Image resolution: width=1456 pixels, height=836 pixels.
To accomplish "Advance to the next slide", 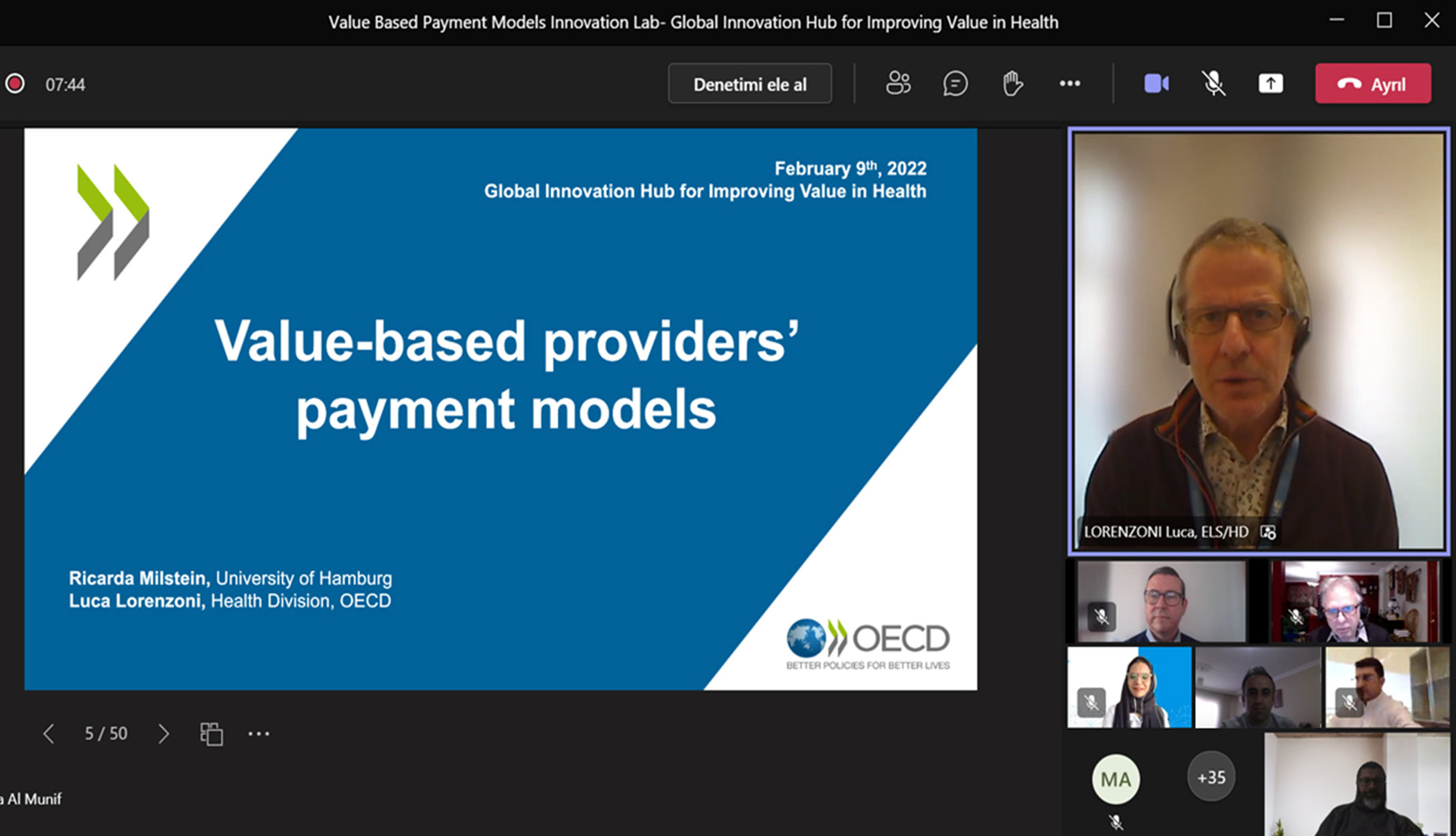I will coord(163,733).
